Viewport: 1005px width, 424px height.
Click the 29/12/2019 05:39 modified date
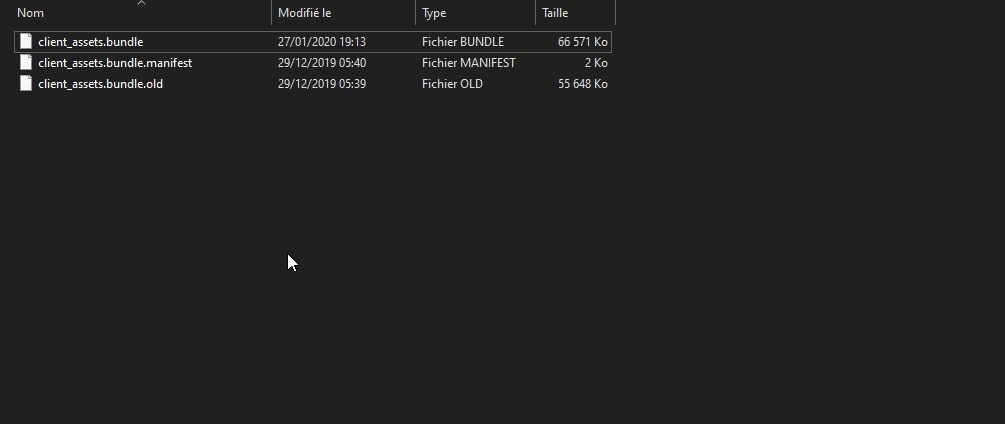[x=322, y=84]
